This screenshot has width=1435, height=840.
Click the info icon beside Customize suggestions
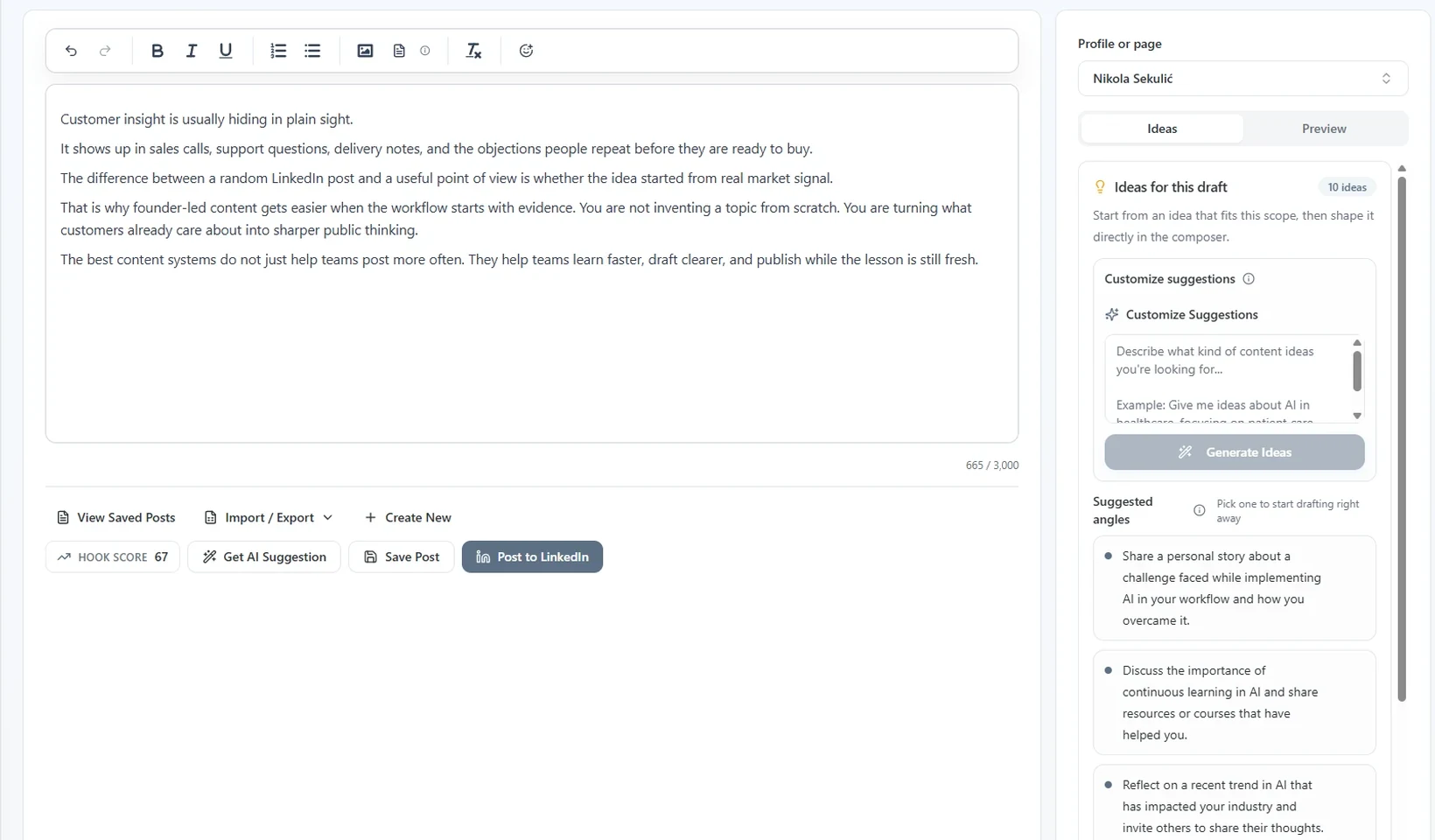(x=1249, y=279)
